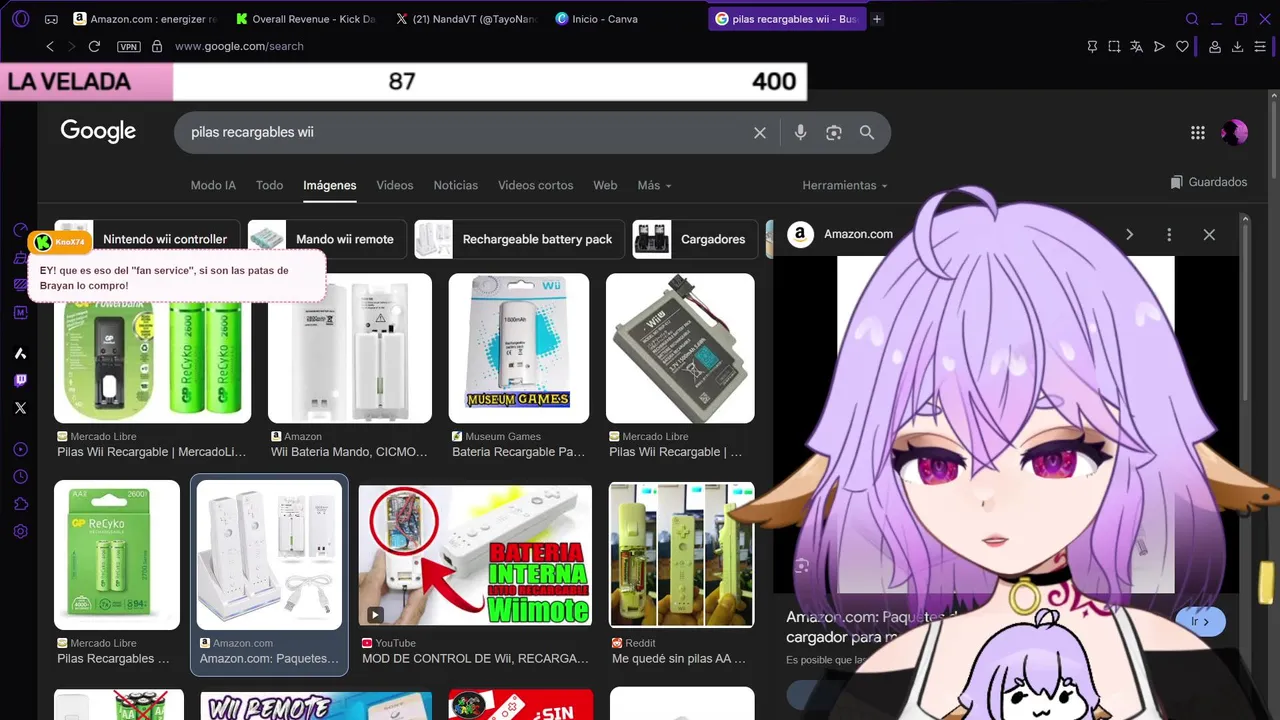Take a snapshot with the capture icon
Viewport: 1280px width, 720px height.
(x=1114, y=46)
